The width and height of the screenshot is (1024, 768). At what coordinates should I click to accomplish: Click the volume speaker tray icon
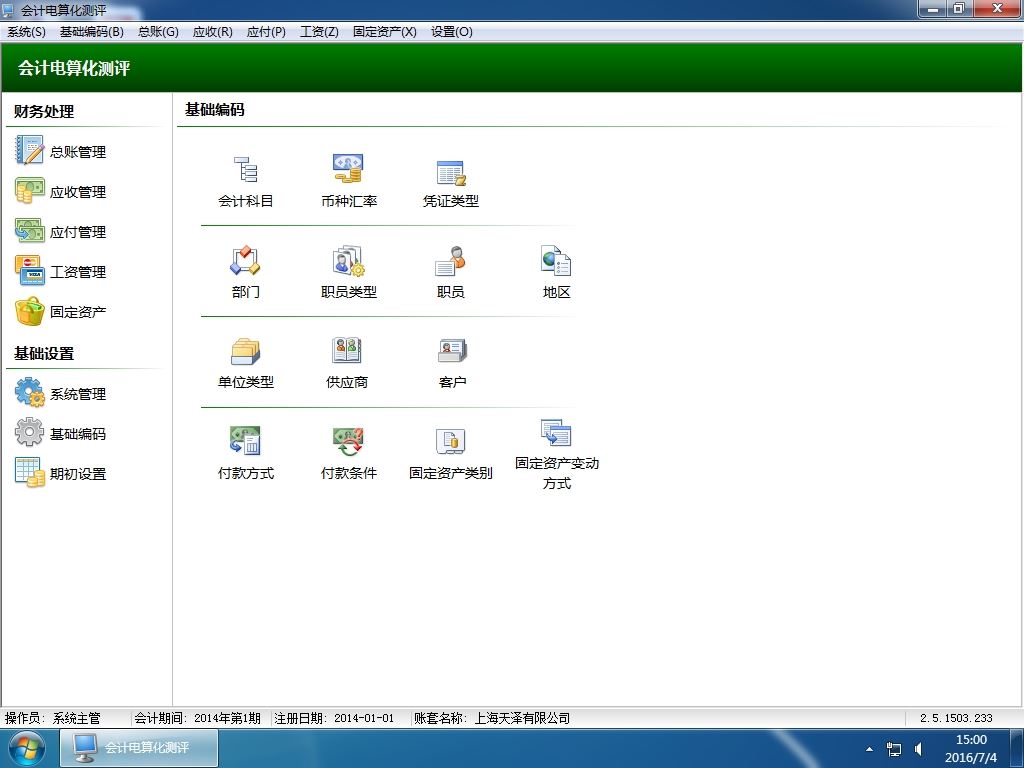click(918, 749)
